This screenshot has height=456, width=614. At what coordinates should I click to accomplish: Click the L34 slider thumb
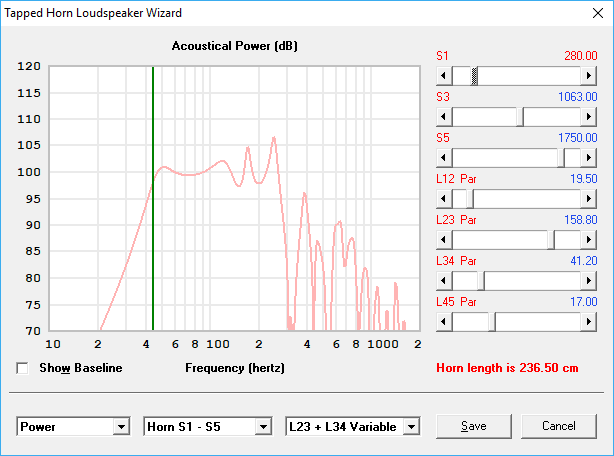(481, 281)
